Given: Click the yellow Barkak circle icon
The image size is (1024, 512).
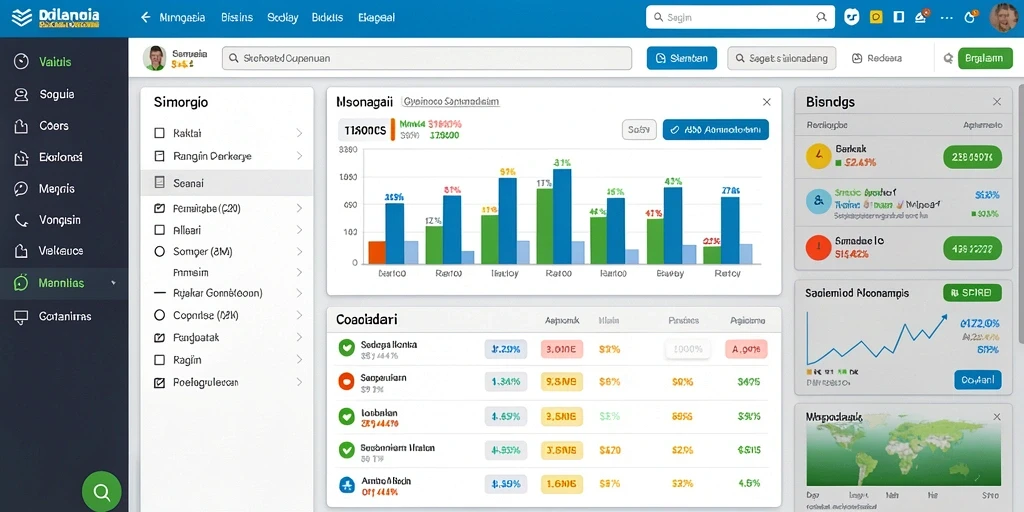Looking at the screenshot, I should (818, 157).
